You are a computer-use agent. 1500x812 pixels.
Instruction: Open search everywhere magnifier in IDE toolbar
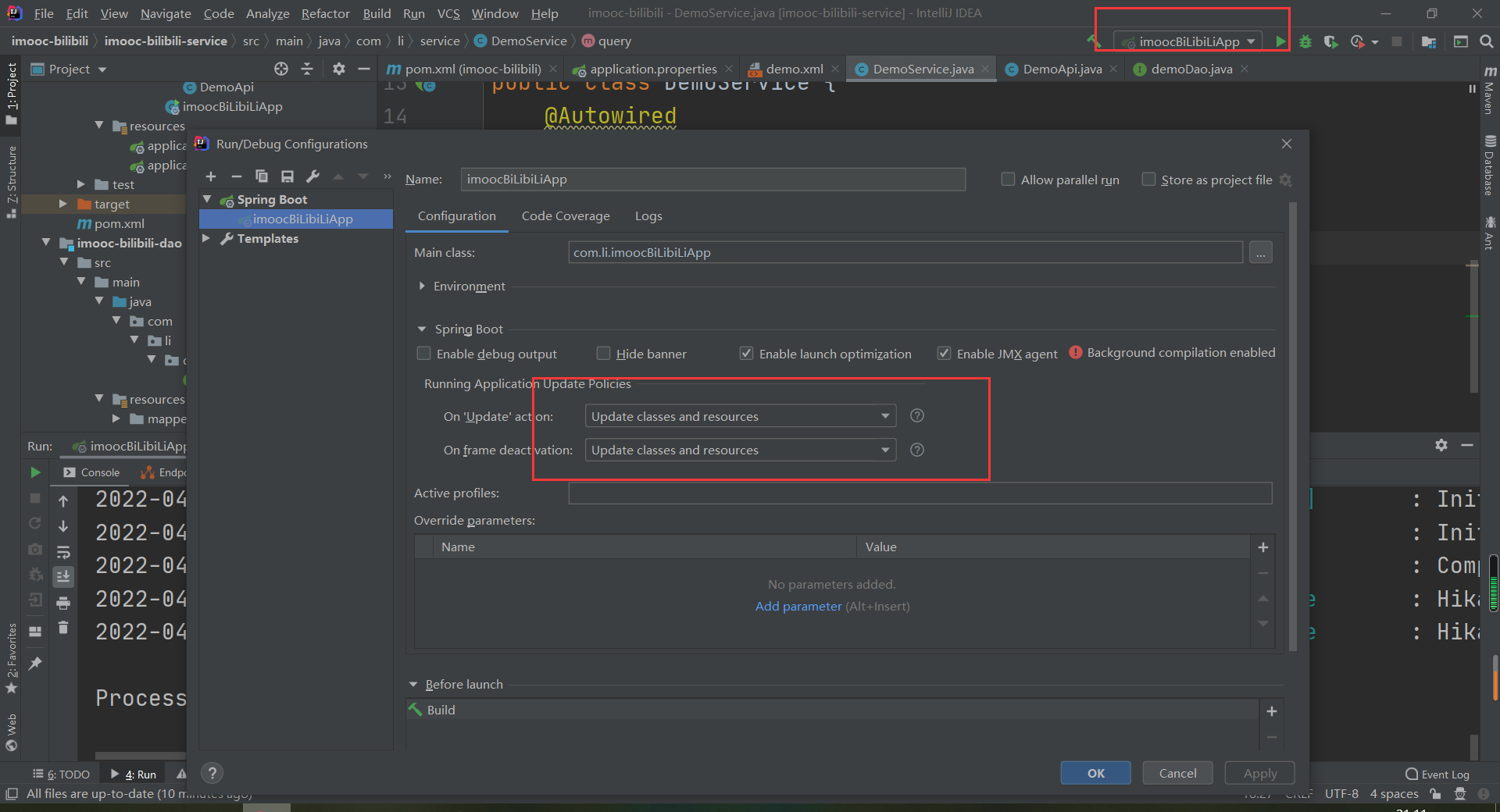pyautogui.click(x=1486, y=41)
